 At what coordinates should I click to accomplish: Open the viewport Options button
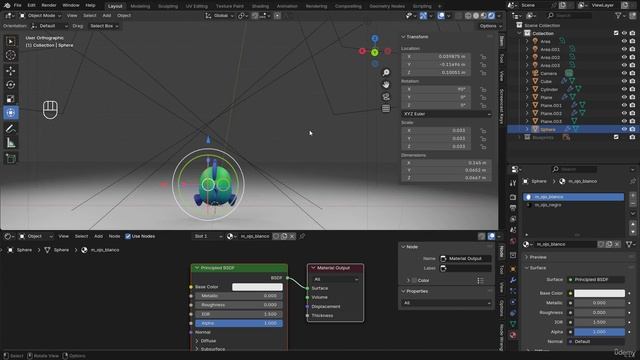490,26
